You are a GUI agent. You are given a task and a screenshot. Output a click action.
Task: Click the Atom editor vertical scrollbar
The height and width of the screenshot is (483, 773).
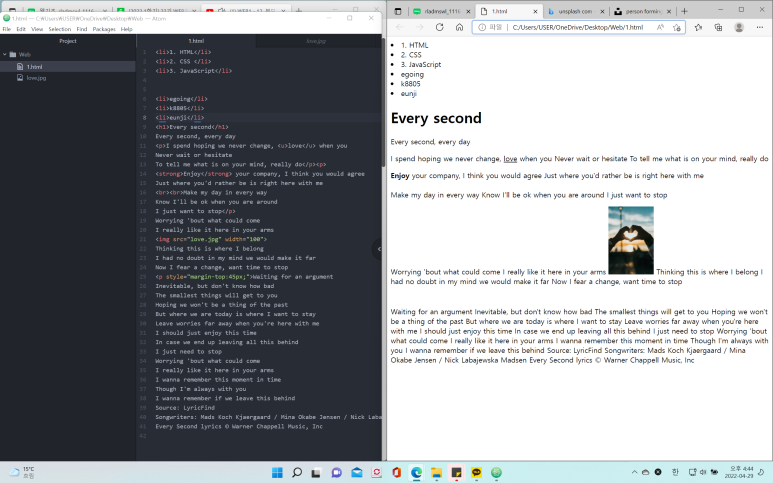[x=383, y=104]
